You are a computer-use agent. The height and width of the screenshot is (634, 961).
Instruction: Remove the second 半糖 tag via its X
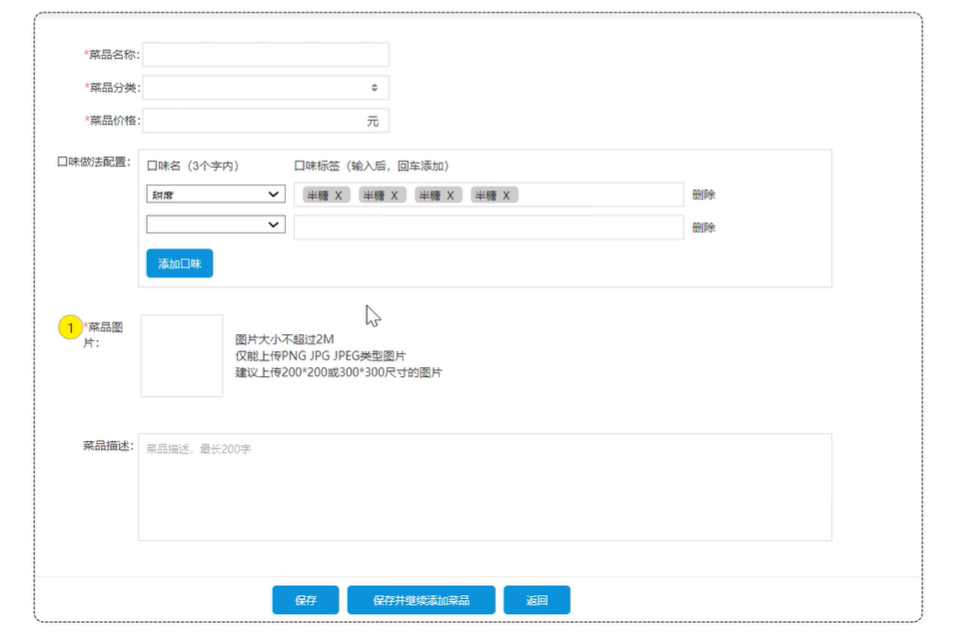point(395,195)
